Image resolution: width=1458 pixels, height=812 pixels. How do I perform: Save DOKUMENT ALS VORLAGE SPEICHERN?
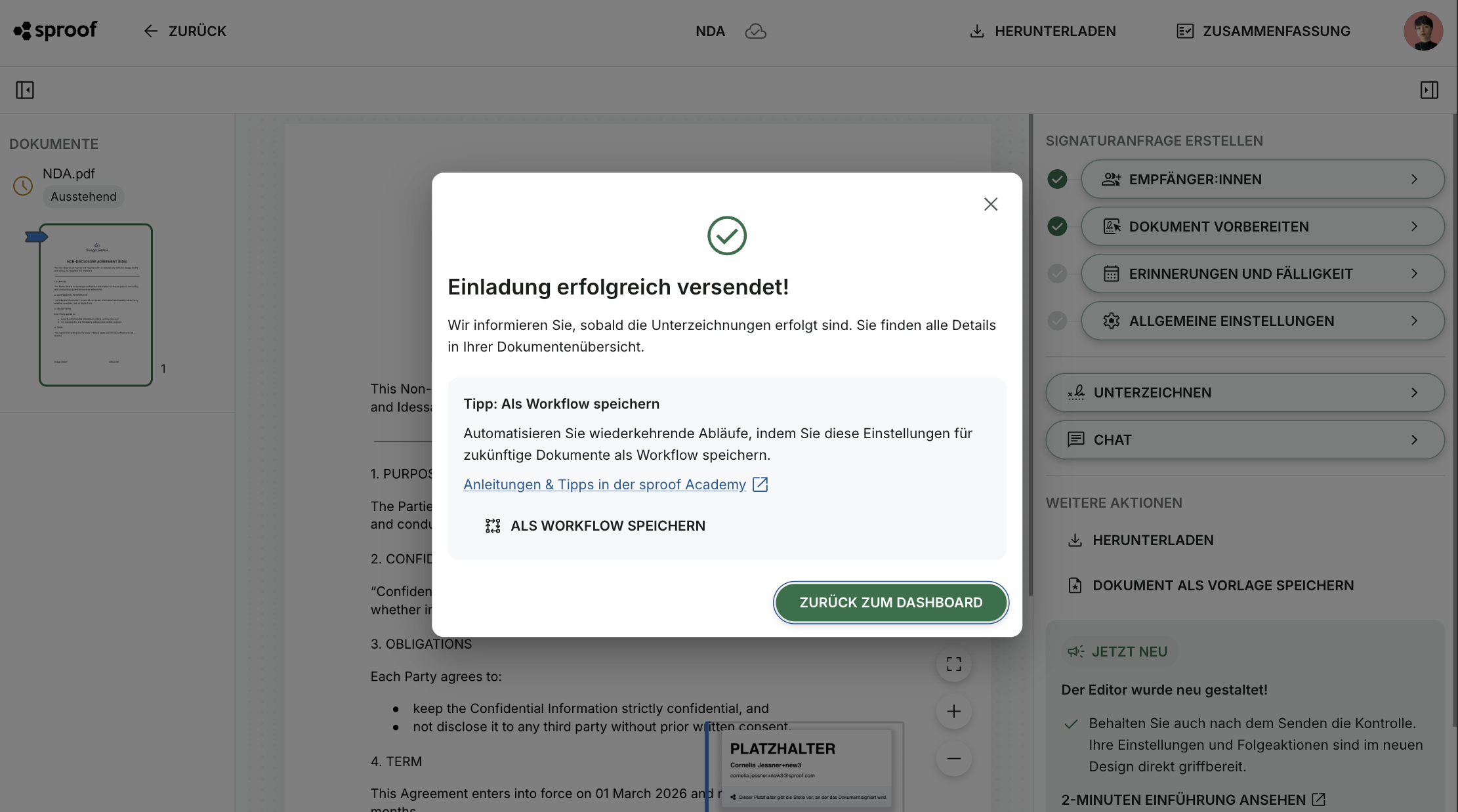coord(1211,585)
